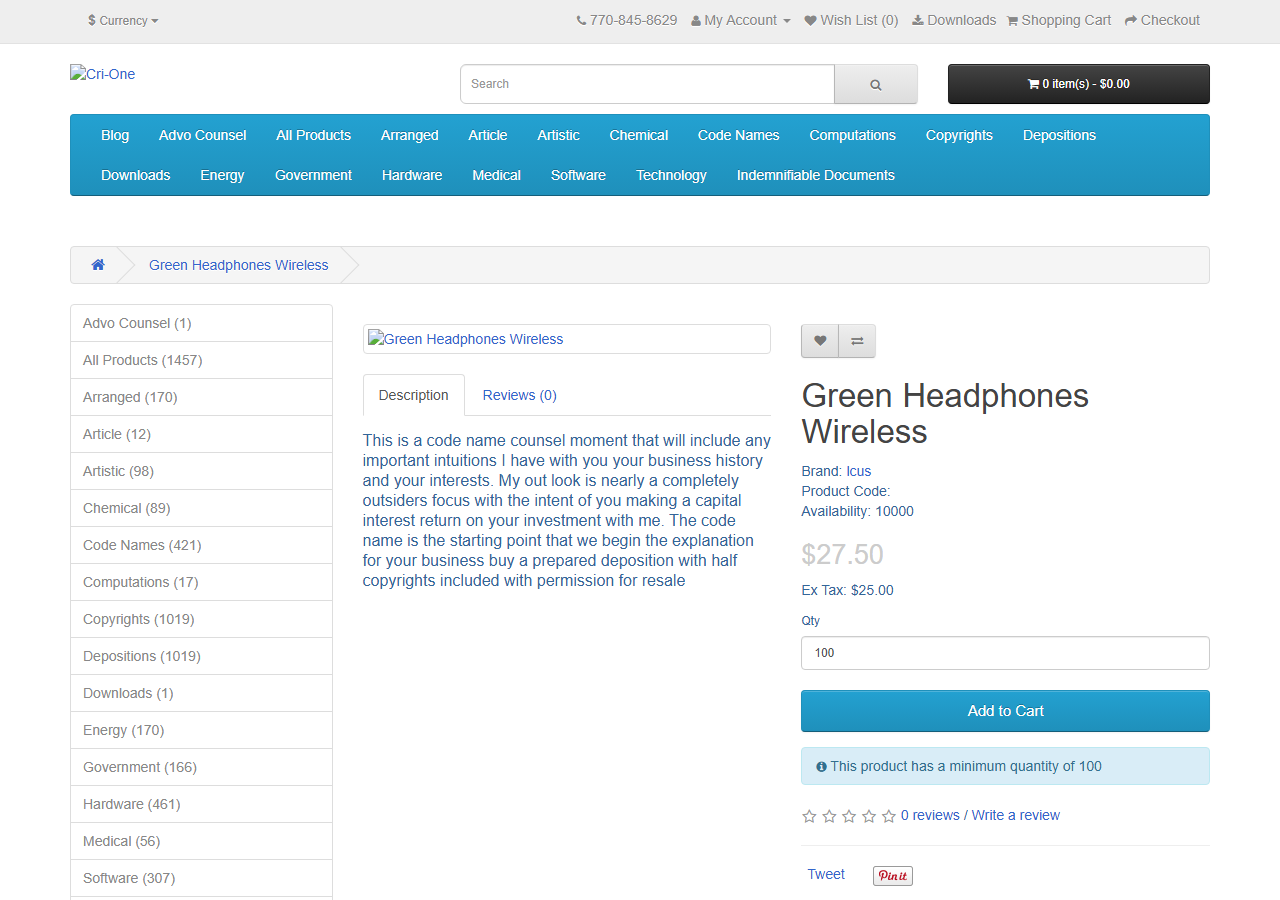Select Artistic in navigation bar
The image size is (1280, 900).
pos(558,135)
